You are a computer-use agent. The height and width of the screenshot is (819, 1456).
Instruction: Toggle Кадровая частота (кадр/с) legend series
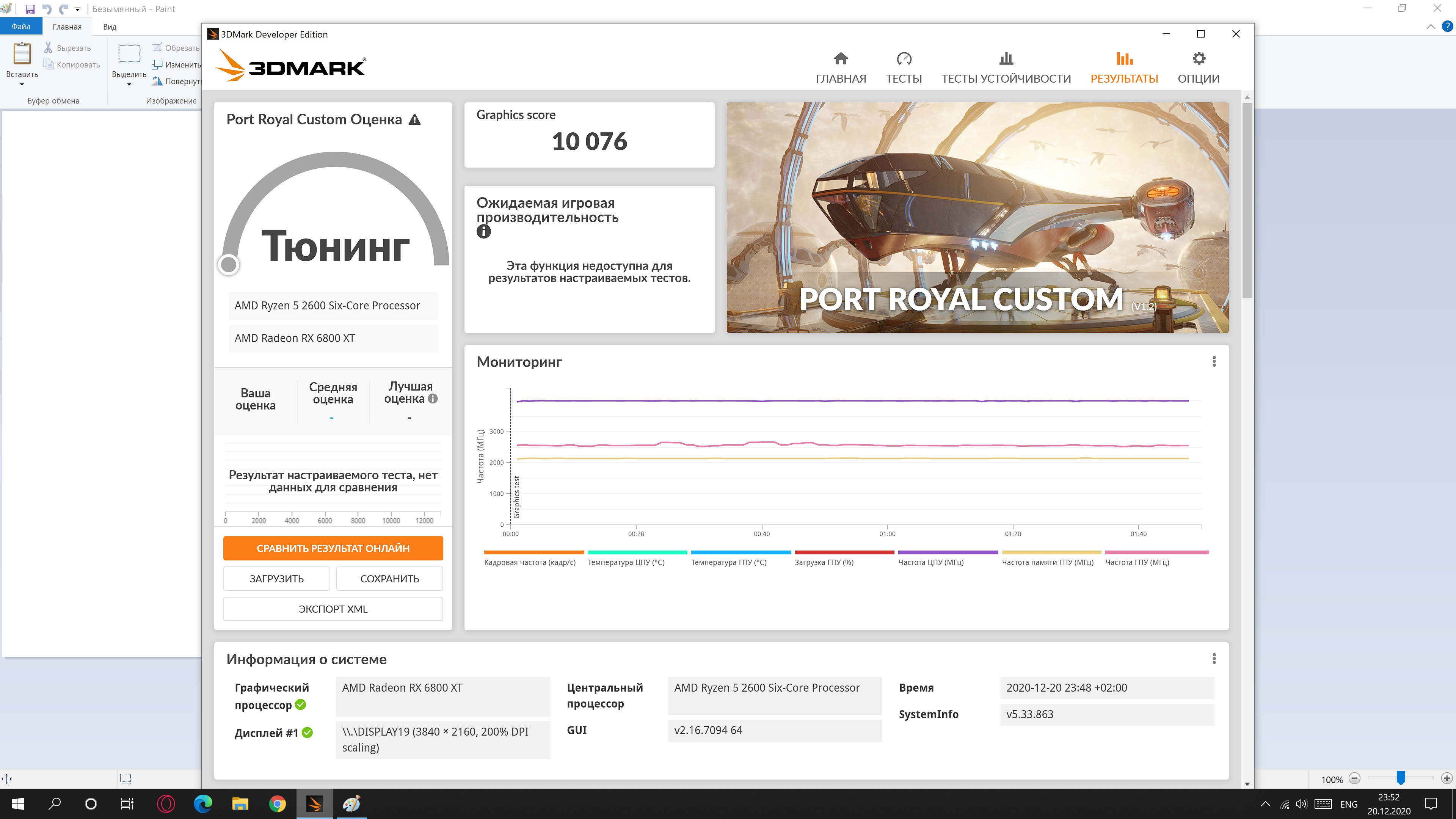pos(533,557)
